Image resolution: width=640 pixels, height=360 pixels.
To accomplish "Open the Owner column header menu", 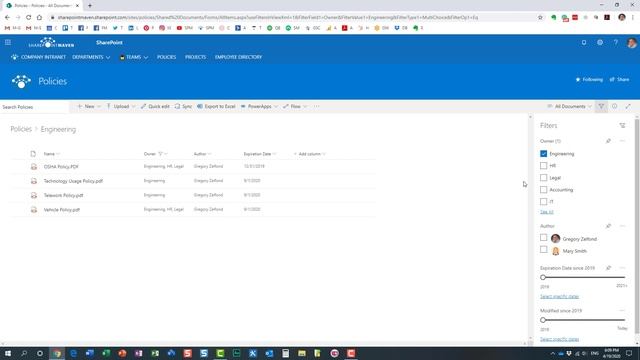I will click(156, 154).
